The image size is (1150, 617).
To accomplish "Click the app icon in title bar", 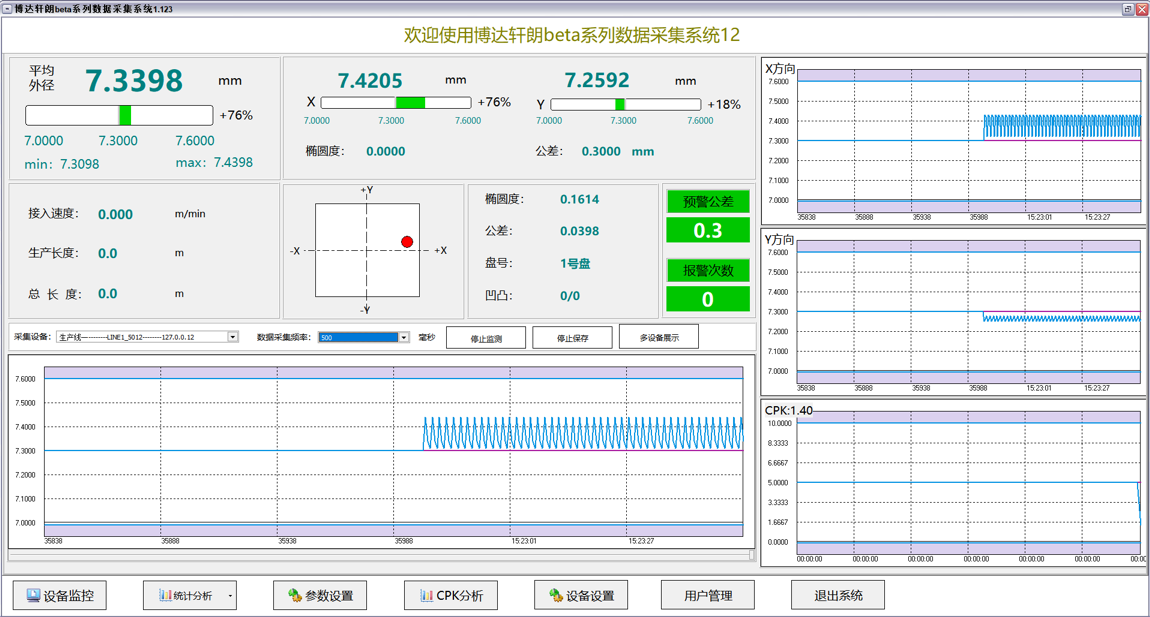I will [x=8, y=9].
